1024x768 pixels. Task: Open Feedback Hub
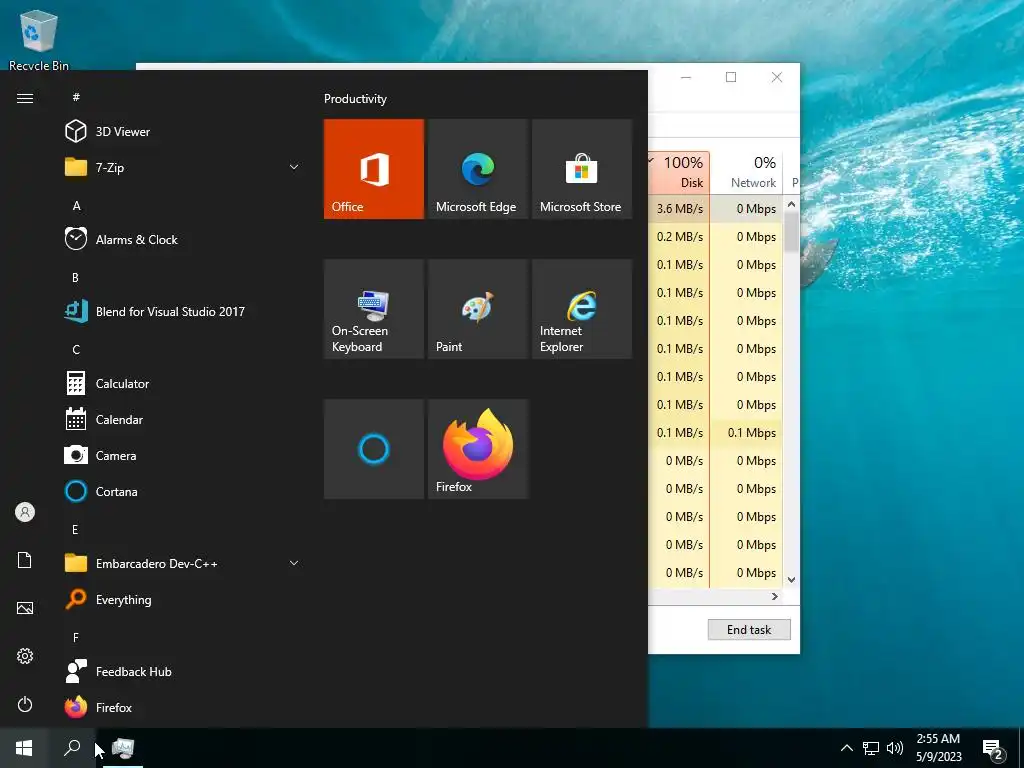pyautogui.click(x=180, y=671)
